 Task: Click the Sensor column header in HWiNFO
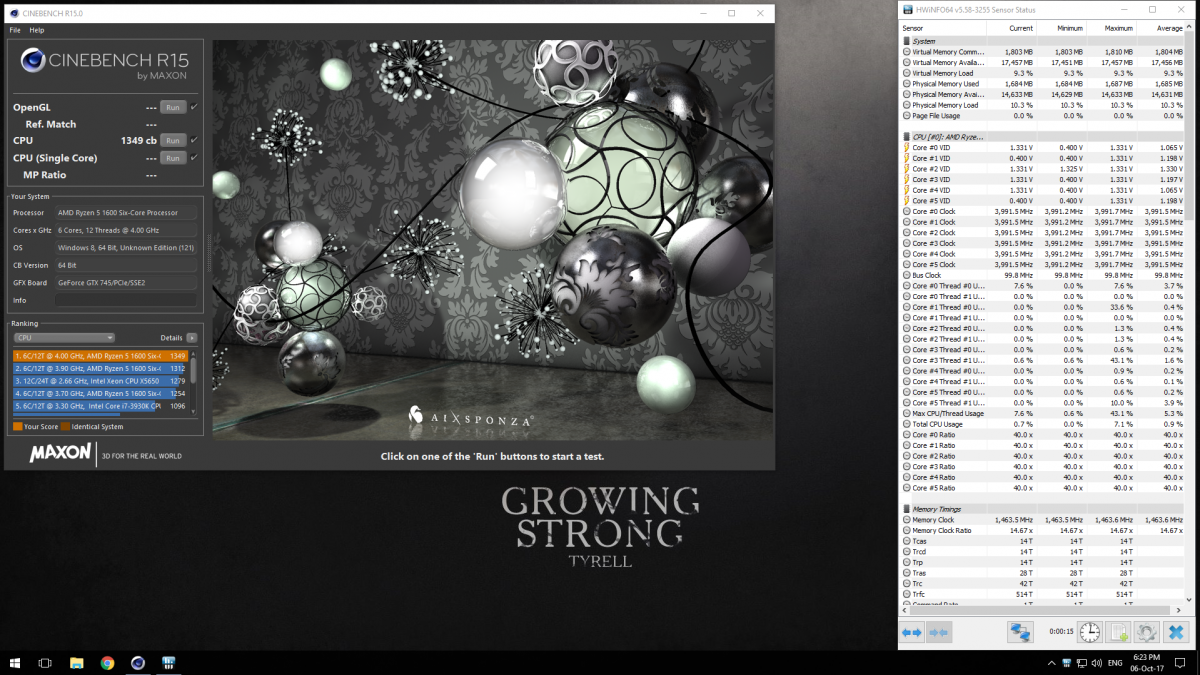point(943,28)
